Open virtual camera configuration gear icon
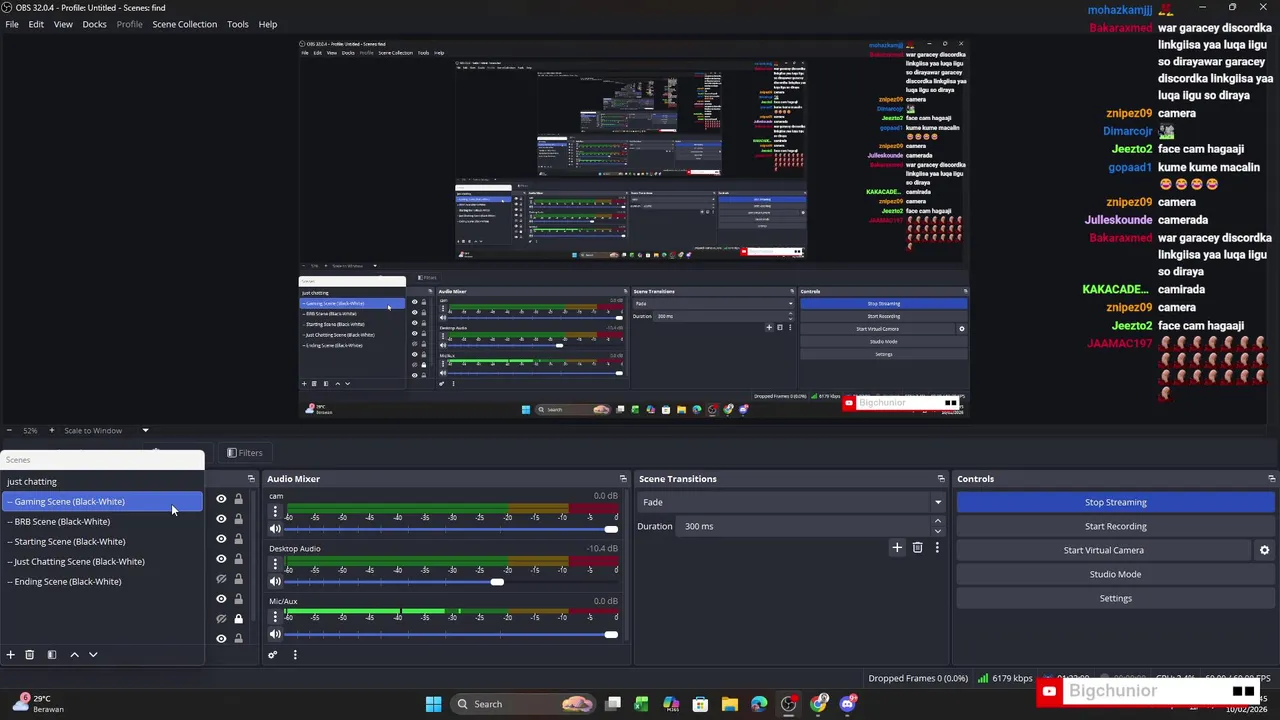The width and height of the screenshot is (1280, 720). pos(1264,550)
